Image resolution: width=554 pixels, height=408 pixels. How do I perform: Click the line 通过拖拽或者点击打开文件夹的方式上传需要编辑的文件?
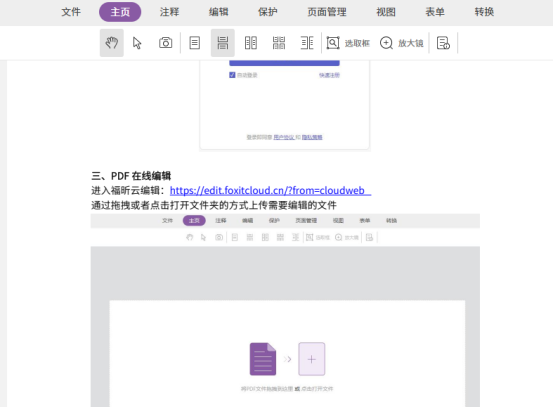coord(214,205)
